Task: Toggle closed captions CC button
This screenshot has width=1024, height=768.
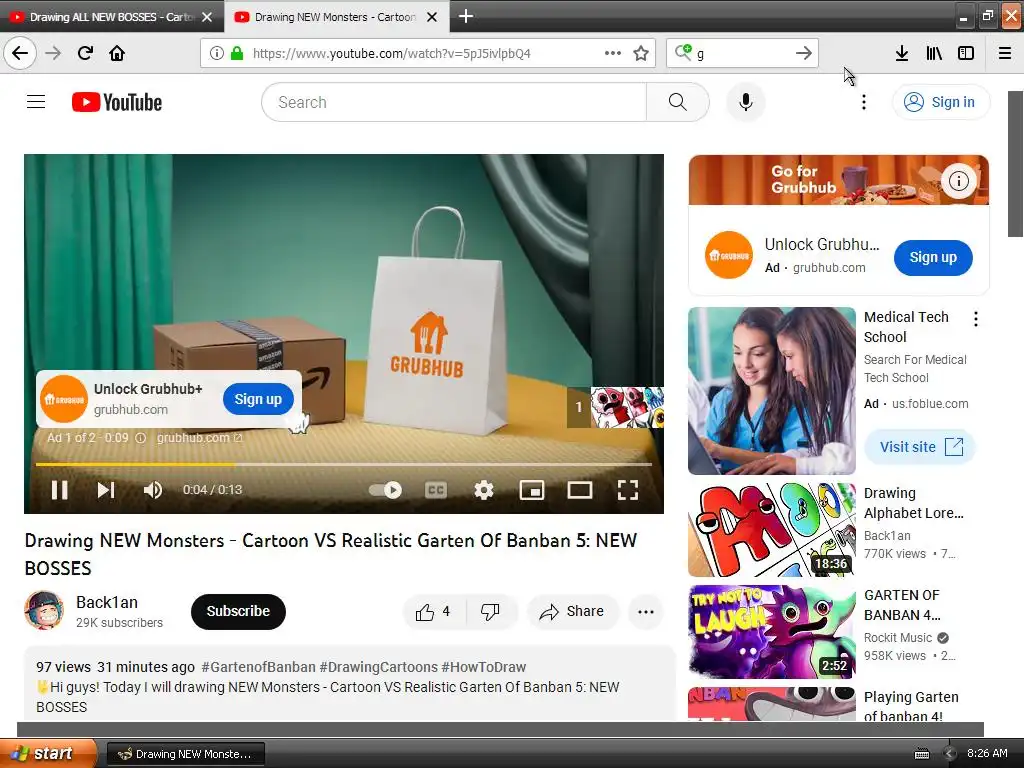Action: pyautogui.click(x=436, y=490)
